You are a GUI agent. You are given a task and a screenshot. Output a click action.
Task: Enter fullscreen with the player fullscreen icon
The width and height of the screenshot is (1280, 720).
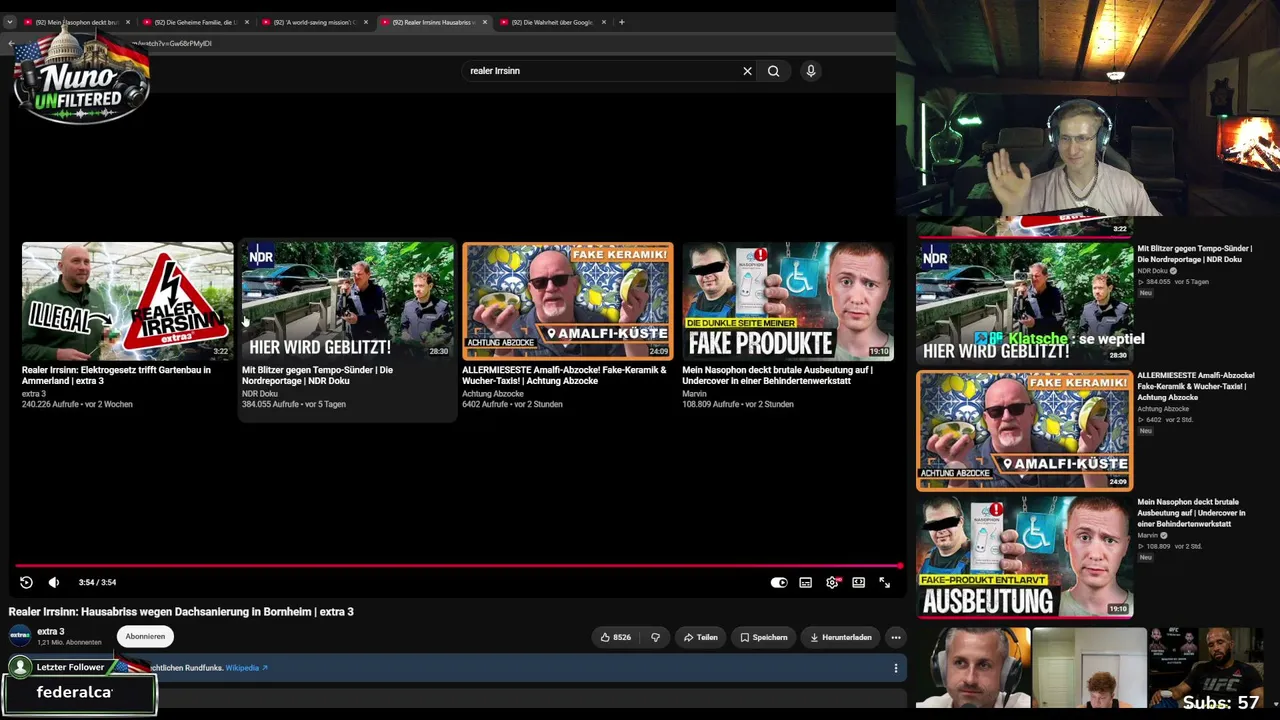pos(885,582)
